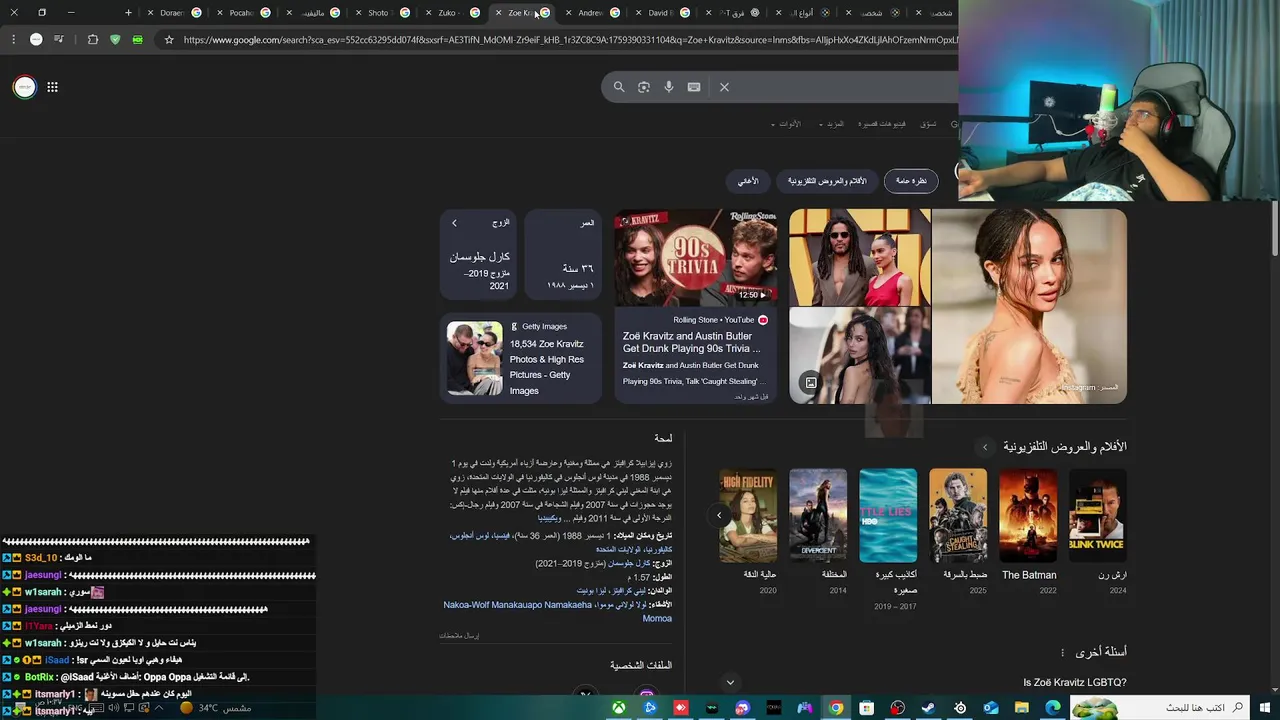The height and width of the screenshot is (720, 1280).
Task: Click كارل جلوسمان spouse link
Action: pos(630,564)
